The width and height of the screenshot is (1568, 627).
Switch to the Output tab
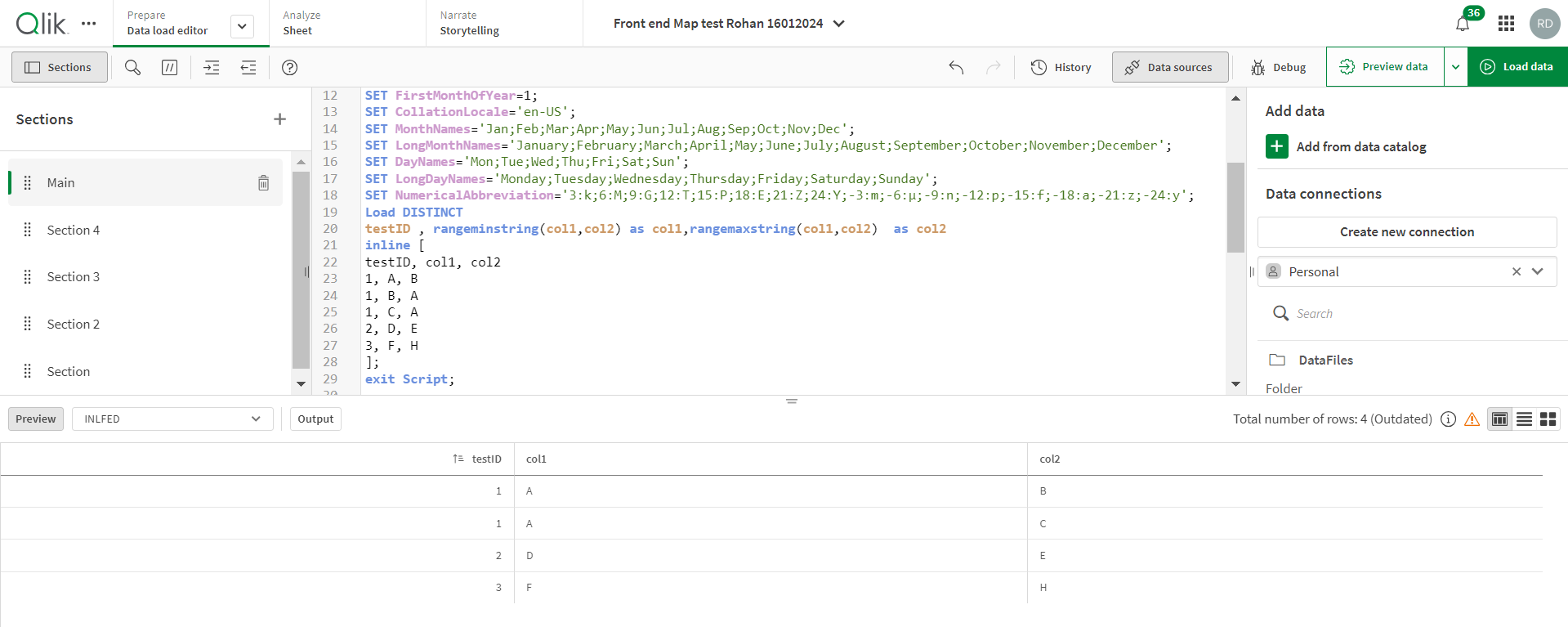tap(315, 419)
